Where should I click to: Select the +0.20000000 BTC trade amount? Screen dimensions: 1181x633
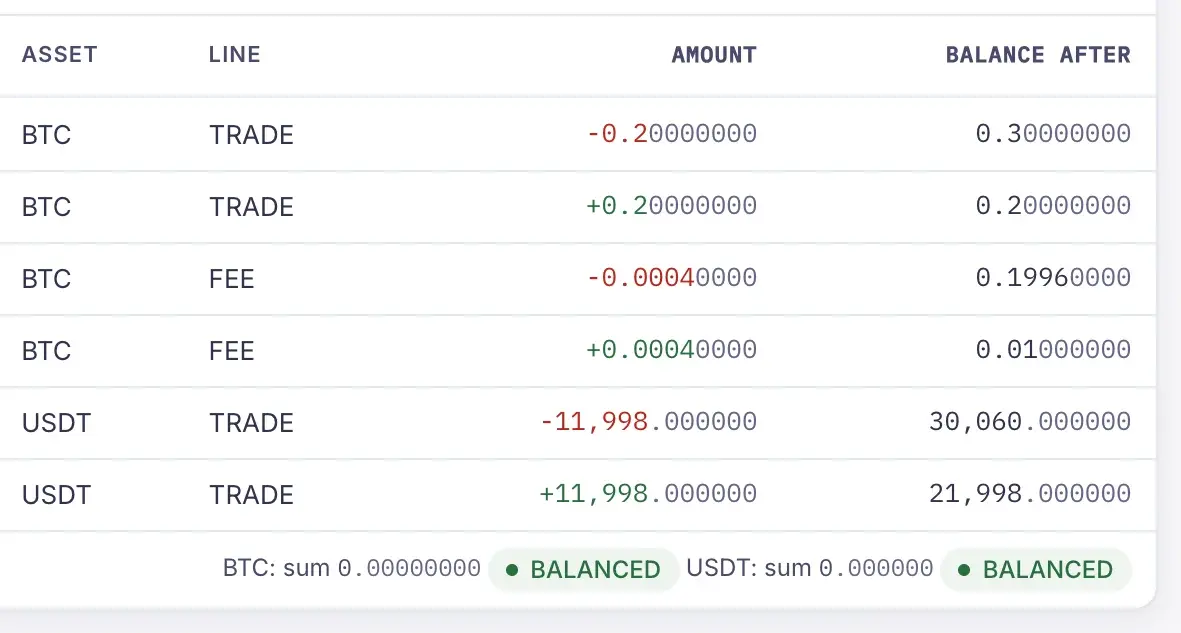671,206
